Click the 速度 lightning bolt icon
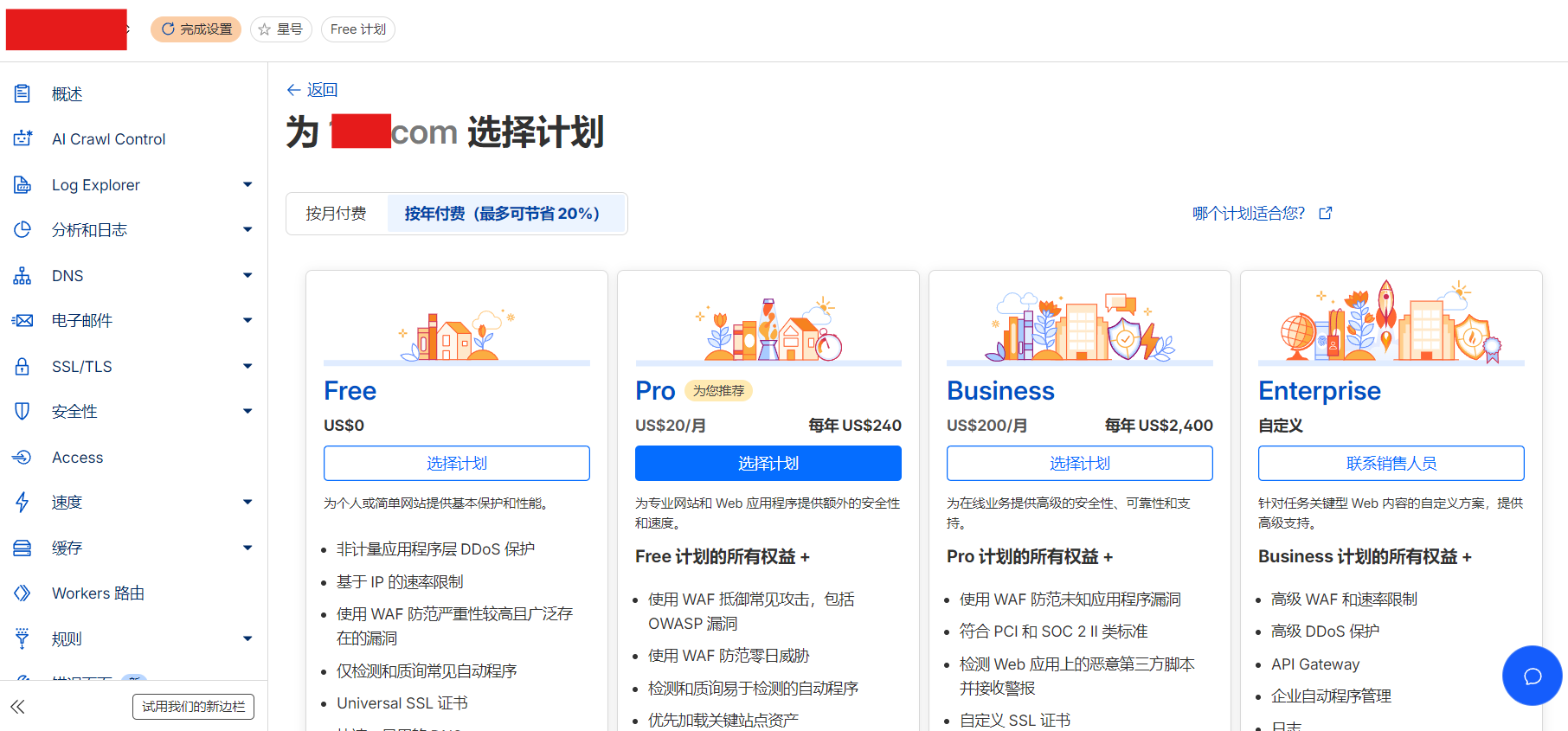The height and width of the screenshot is (731, 1568). [22, 503]
